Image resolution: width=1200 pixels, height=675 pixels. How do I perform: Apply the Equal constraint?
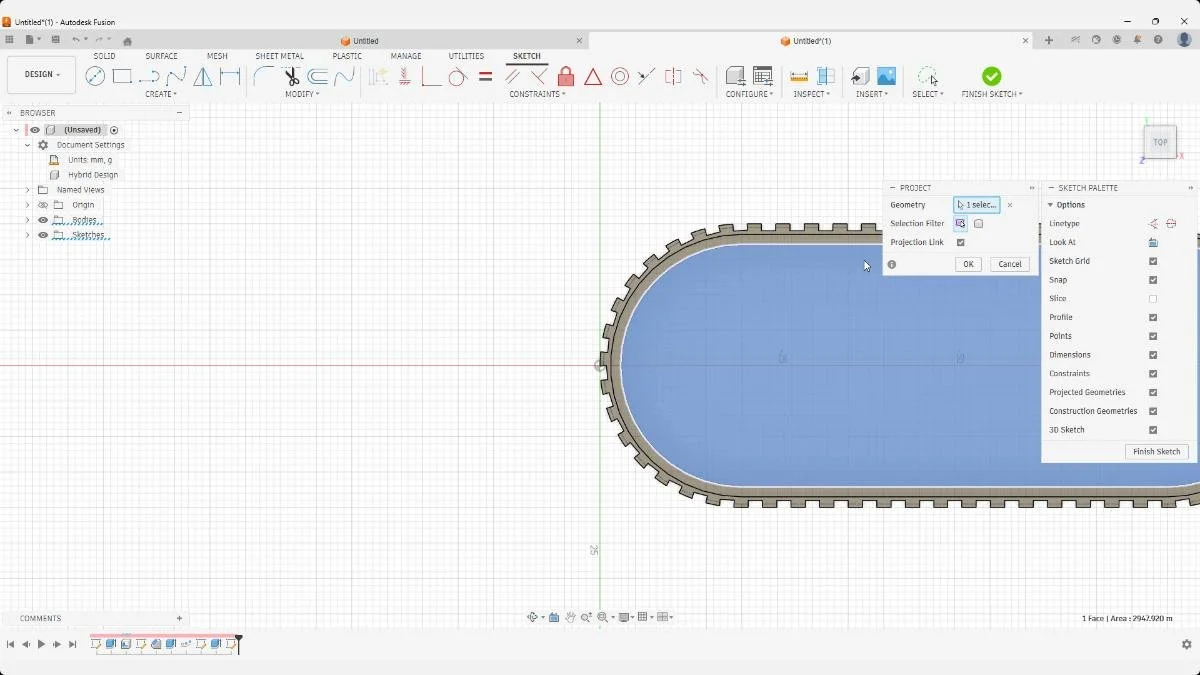pyautogui.click(x=485, y=76)
